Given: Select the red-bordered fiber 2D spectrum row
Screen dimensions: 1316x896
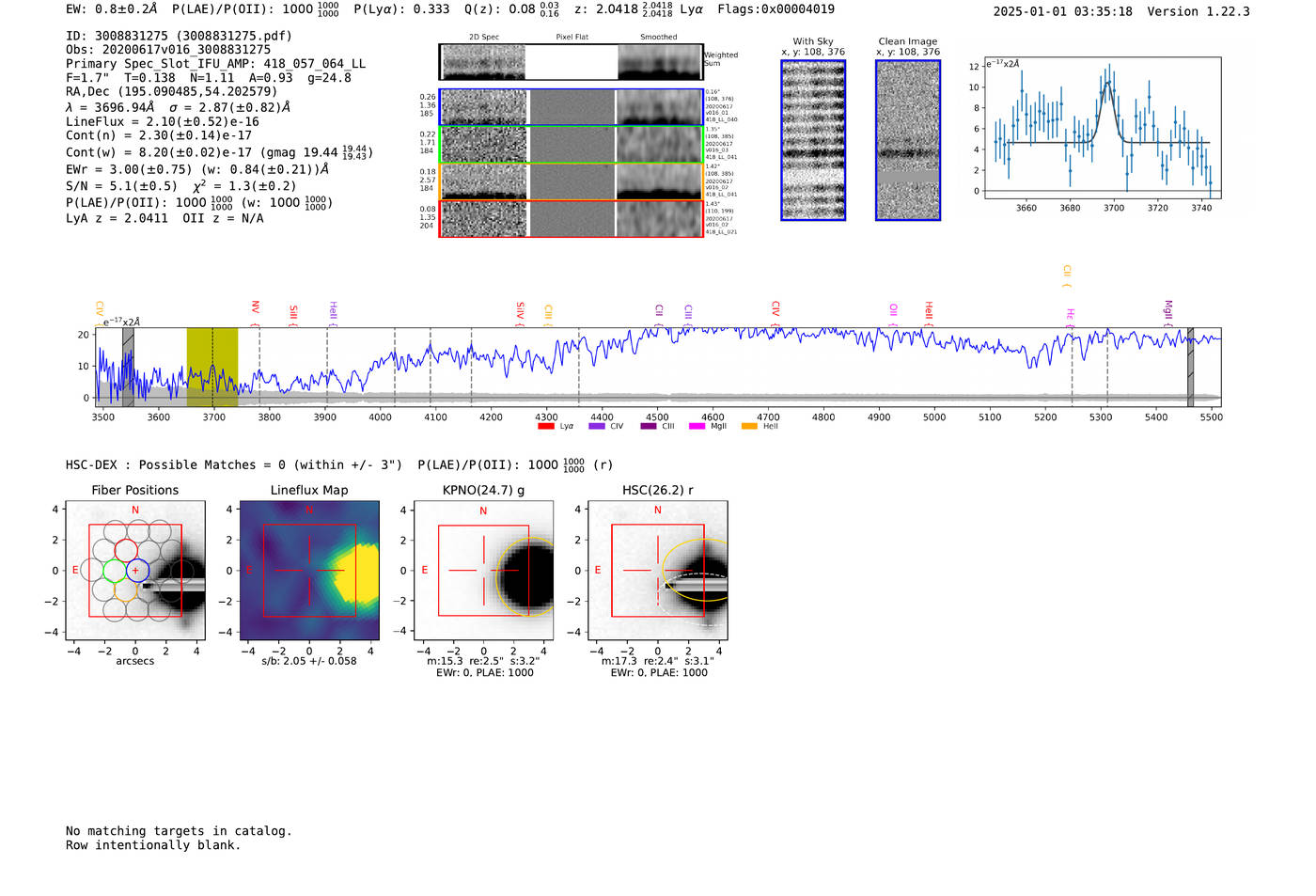Looking at the screenshot, I should coord(571,218).
